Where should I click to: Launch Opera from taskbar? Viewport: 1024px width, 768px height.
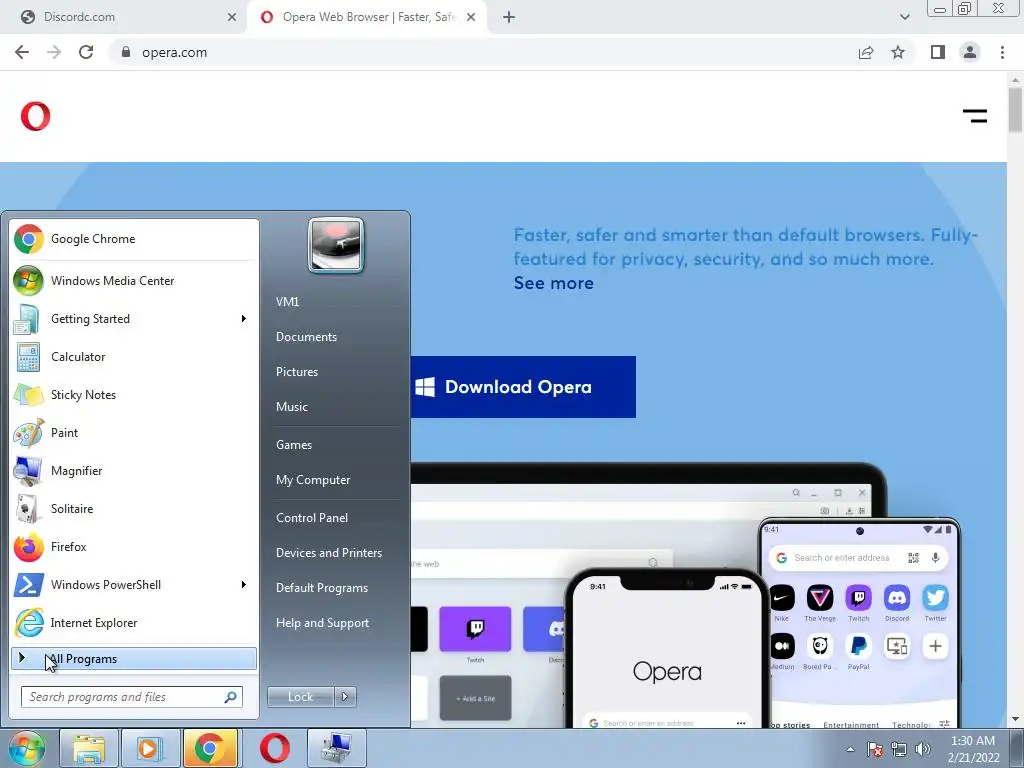click(x=275, y=748)
